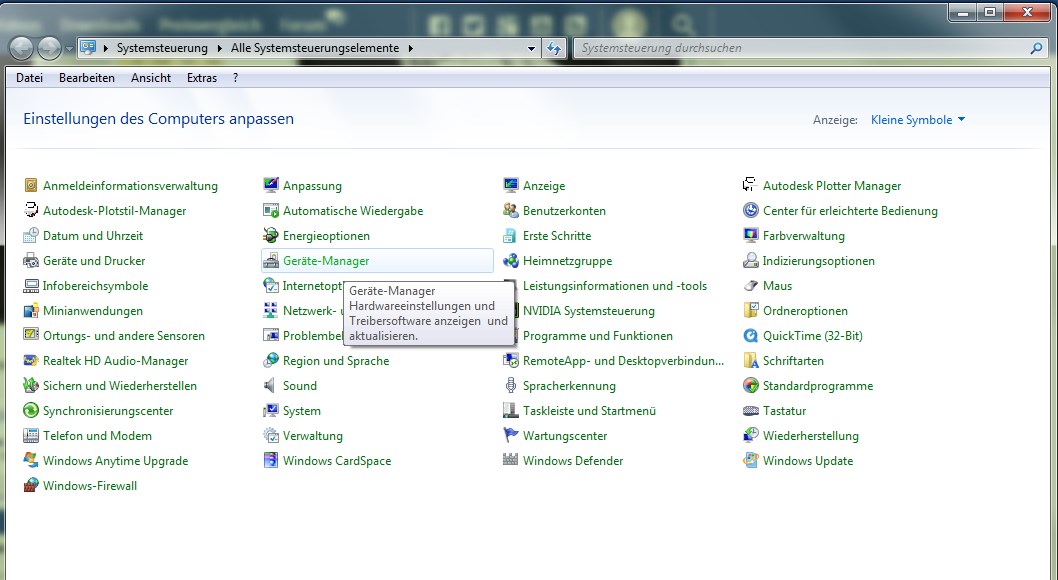Open the Kleine Symbole view dropdown

click(x=918, y=119)
